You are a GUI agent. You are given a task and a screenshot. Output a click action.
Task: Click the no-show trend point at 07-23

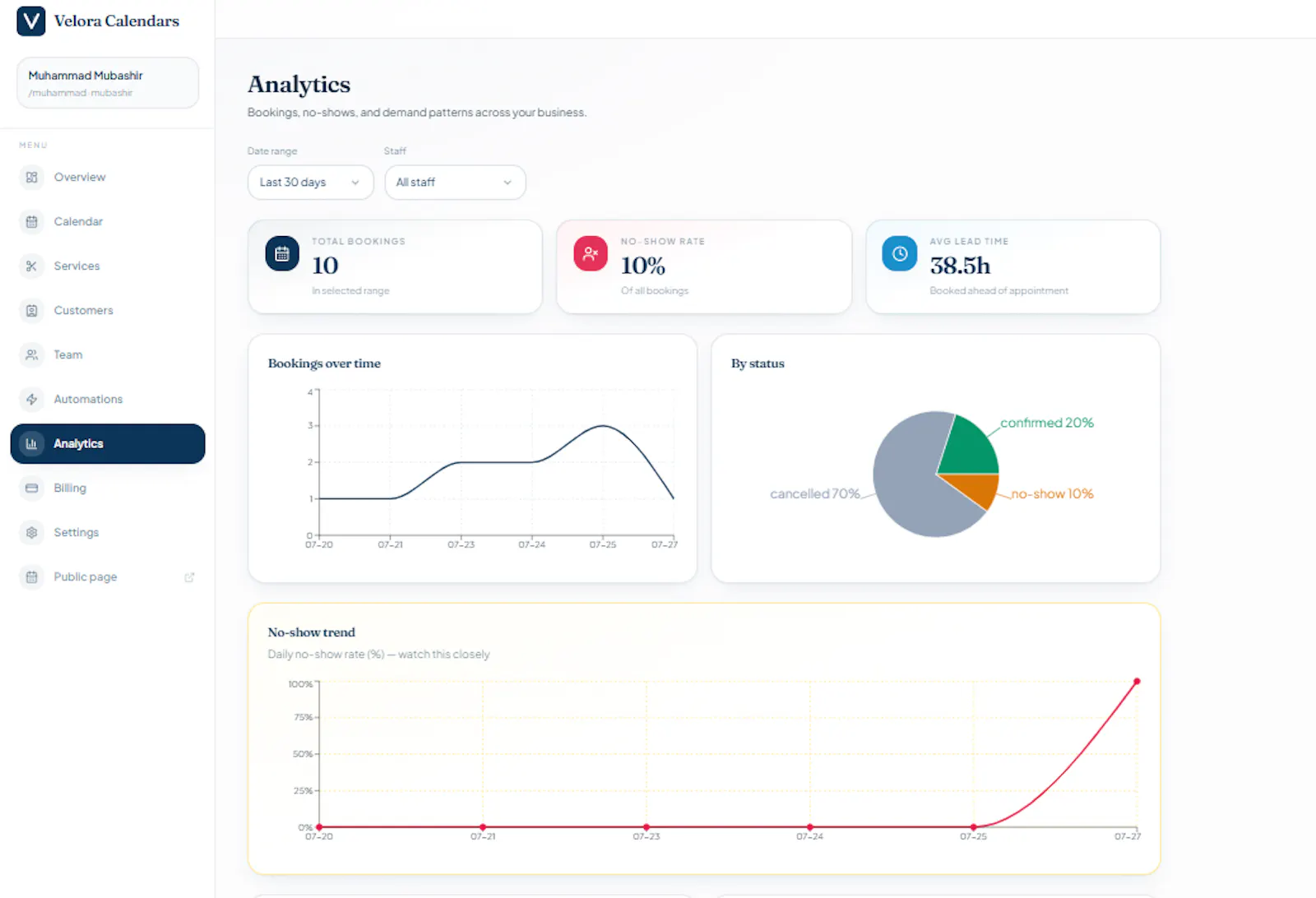pos(646,827)
